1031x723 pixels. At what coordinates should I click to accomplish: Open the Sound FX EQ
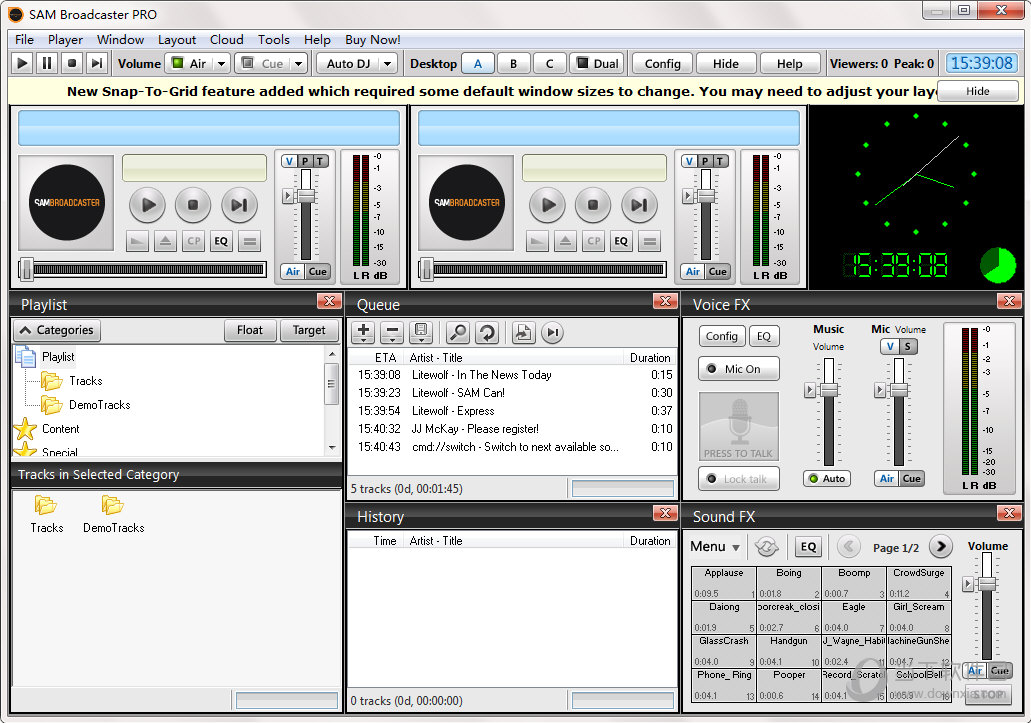pyautogui.click(x=808, y=546)
